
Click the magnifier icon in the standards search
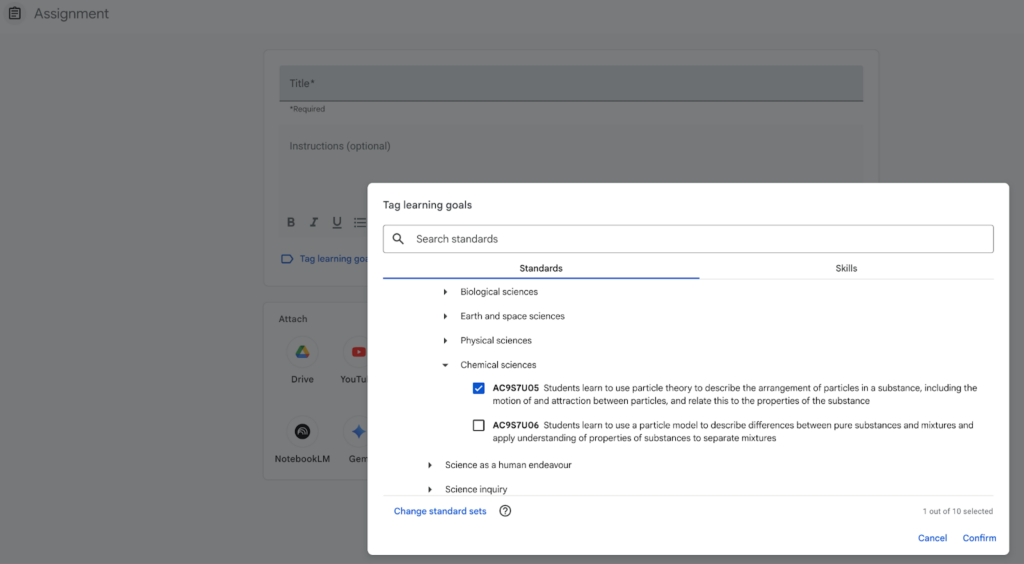(398, 239)
